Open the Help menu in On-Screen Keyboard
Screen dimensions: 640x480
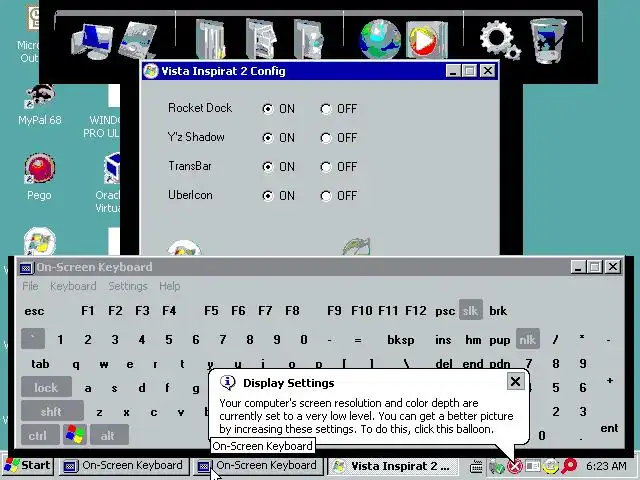[169, 286]
